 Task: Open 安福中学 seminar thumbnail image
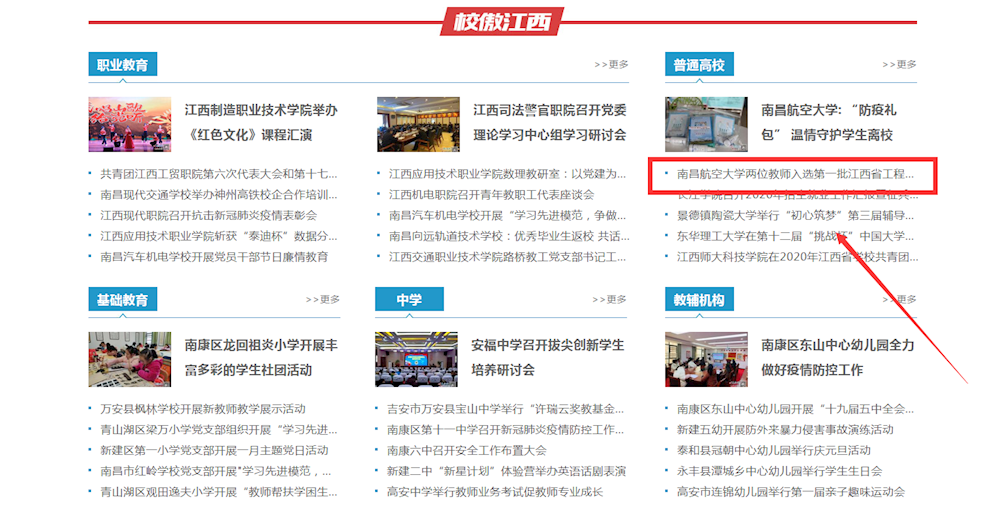tap(416, 359)
